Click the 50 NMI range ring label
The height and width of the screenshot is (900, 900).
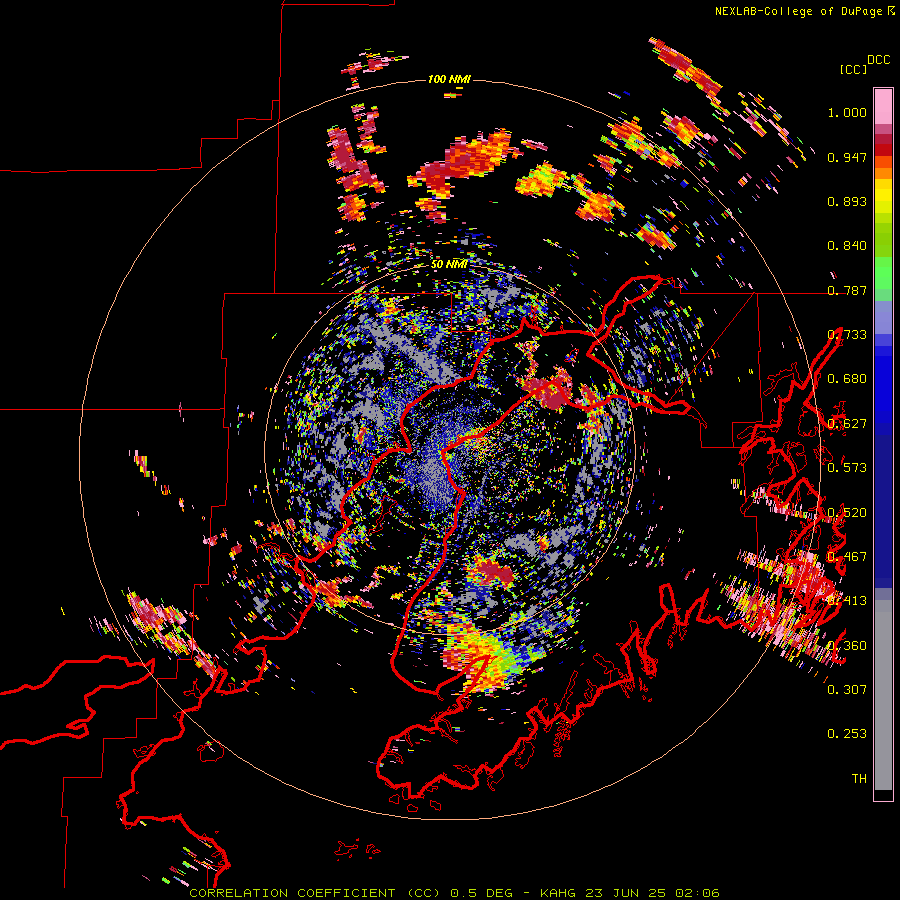449,264
